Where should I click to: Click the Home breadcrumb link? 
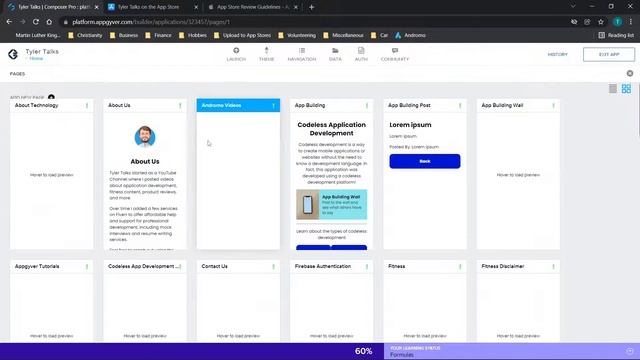(36, 58)
